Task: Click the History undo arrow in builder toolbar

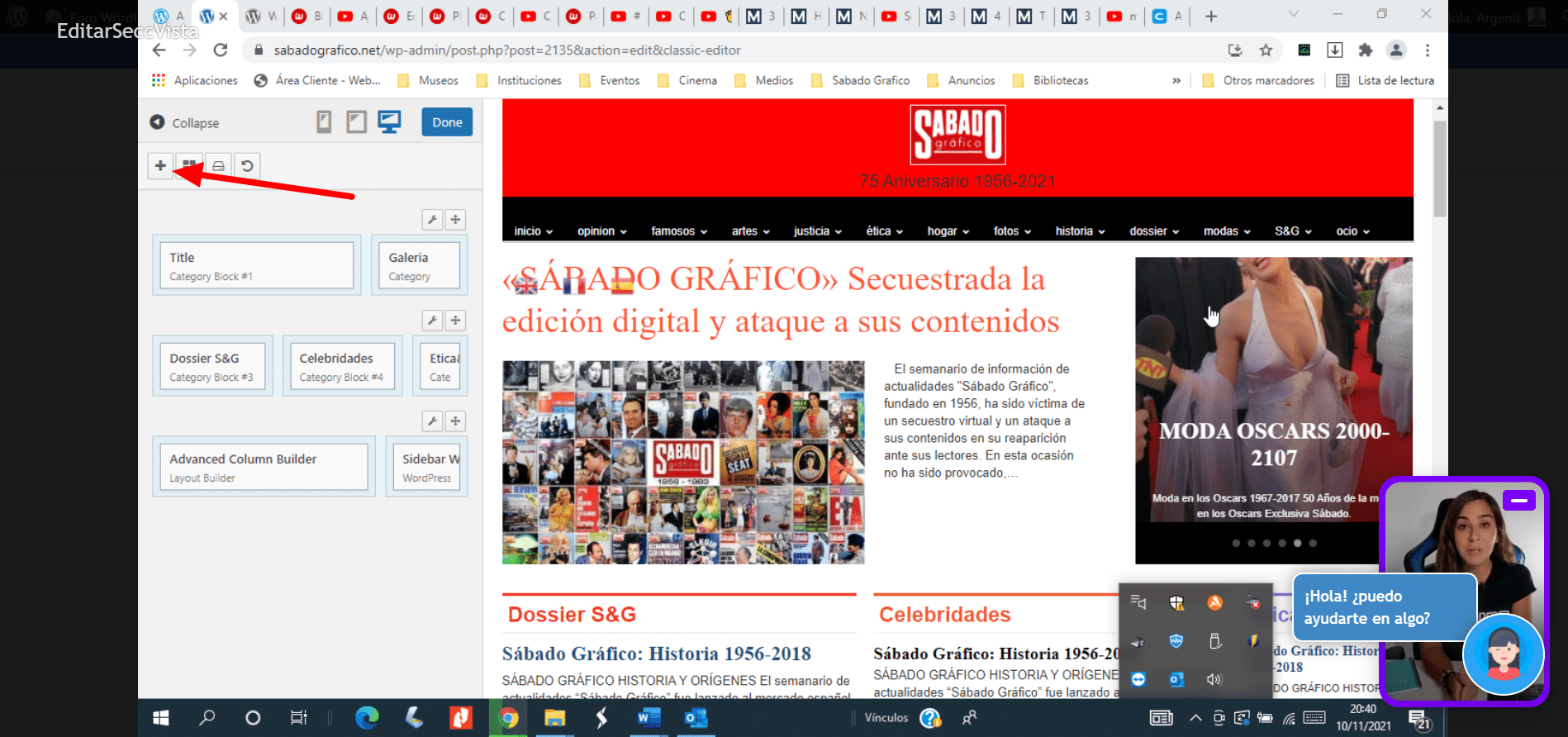Action: [247, 165]
